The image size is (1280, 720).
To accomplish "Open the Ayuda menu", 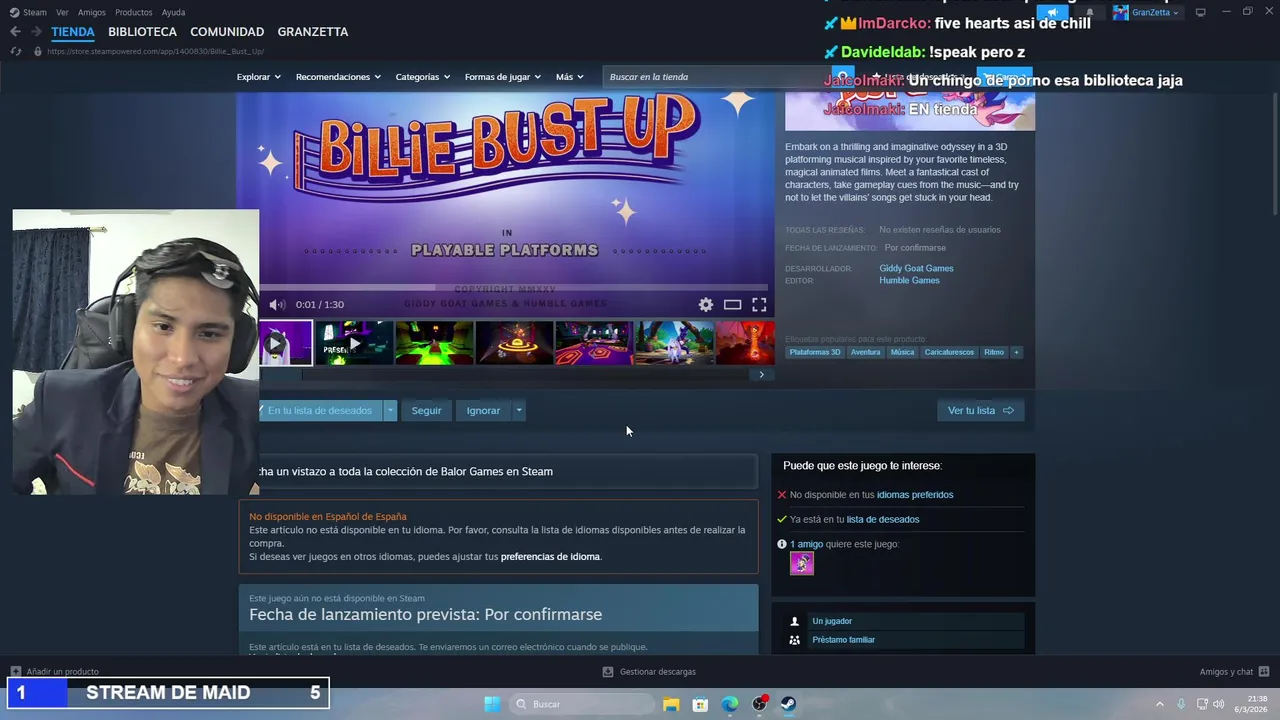I will click(x=173, y=12).
